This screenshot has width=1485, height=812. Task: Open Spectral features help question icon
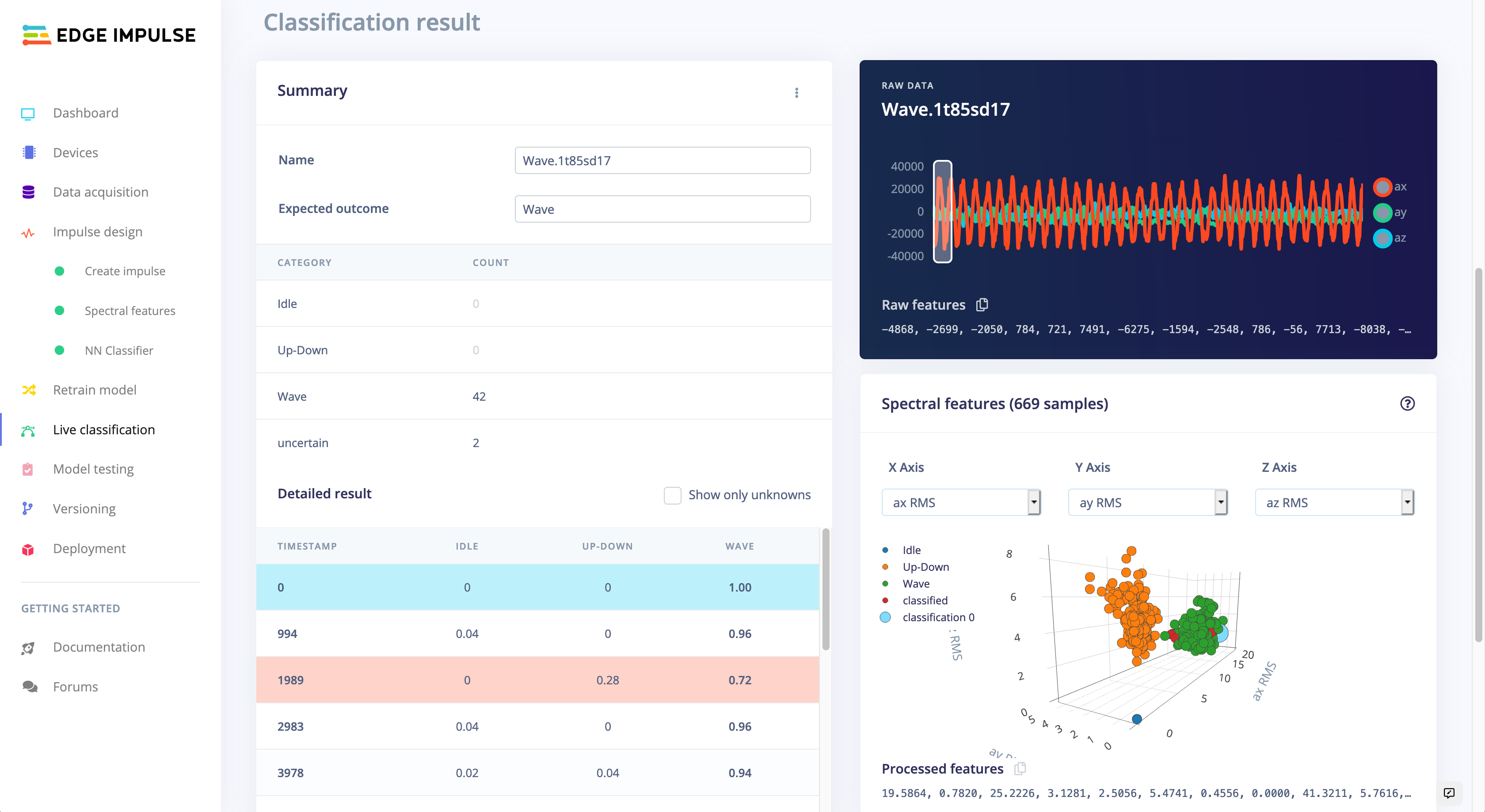click(x=1407, y=403)
